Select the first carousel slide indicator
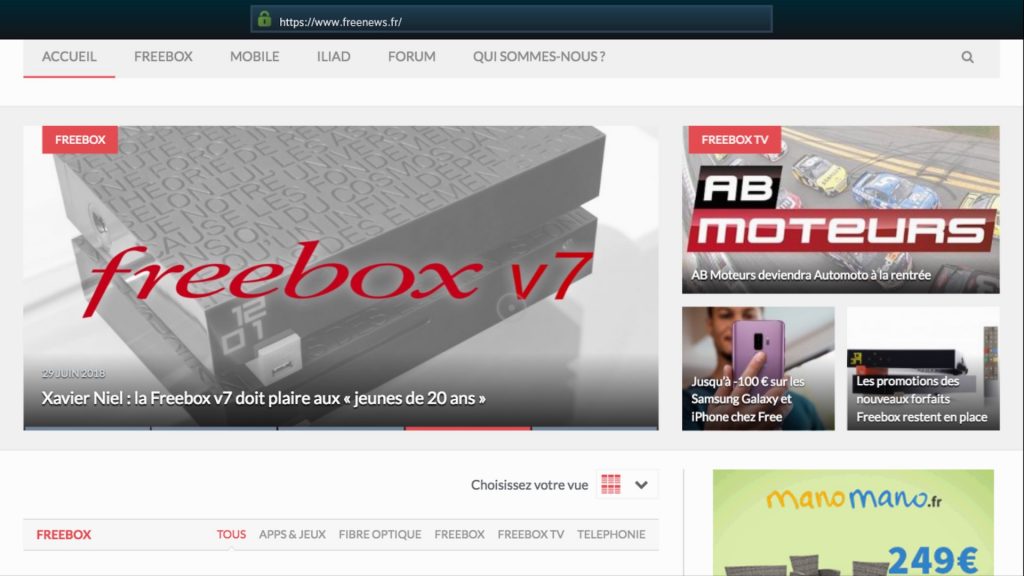Image resolution: width=1024 pixels, height=576 pixels. click(x=87, y=428)
